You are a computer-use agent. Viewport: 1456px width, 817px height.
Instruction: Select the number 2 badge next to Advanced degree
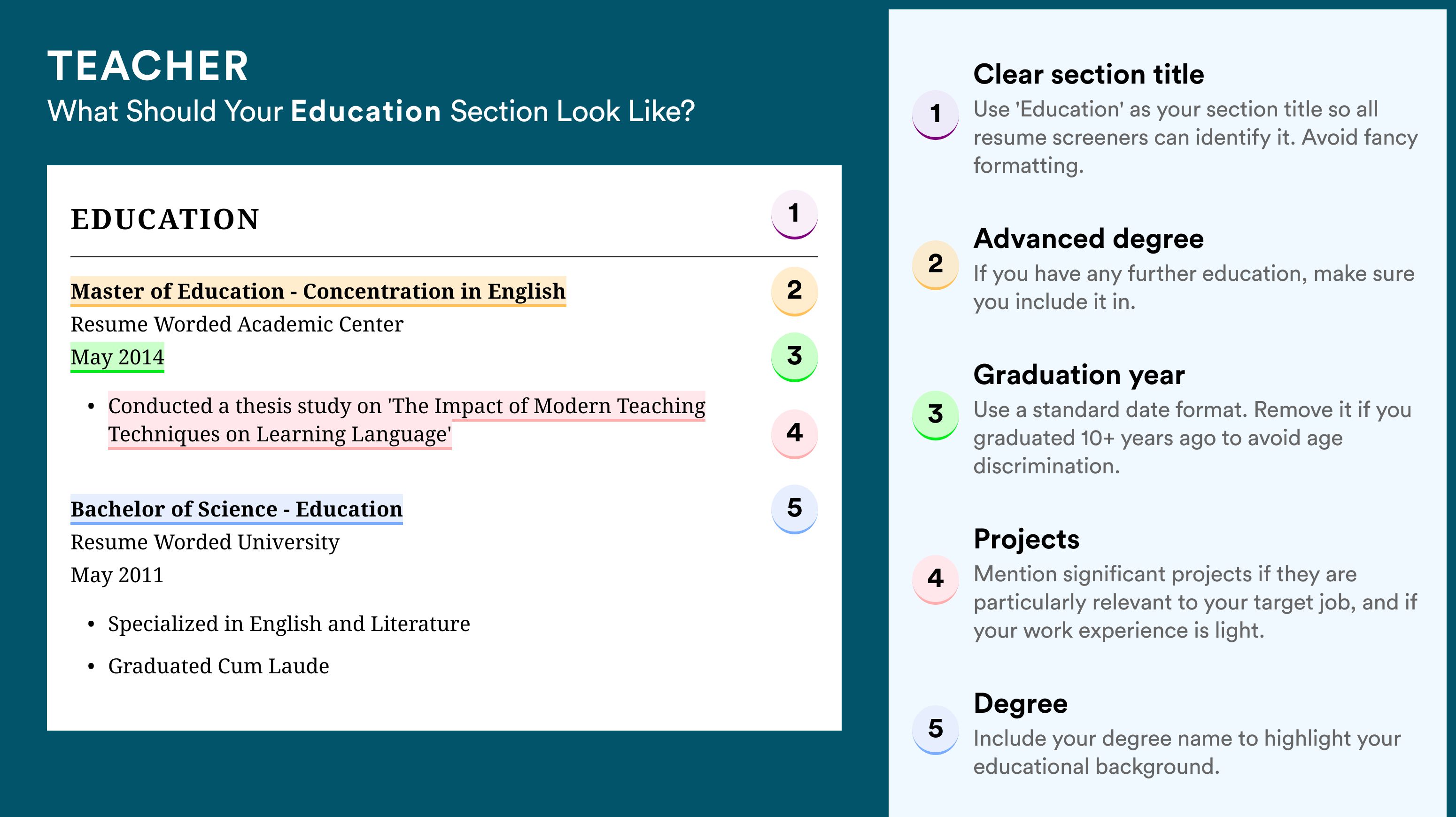(935, 265)
